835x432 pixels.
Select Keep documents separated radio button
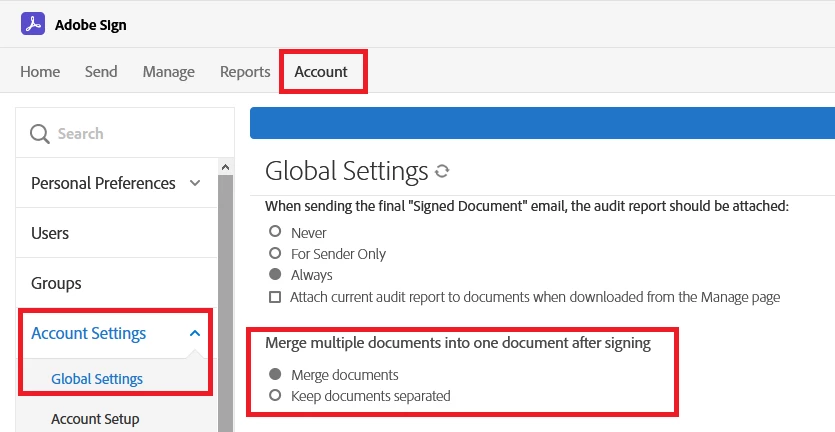[275, 395]
